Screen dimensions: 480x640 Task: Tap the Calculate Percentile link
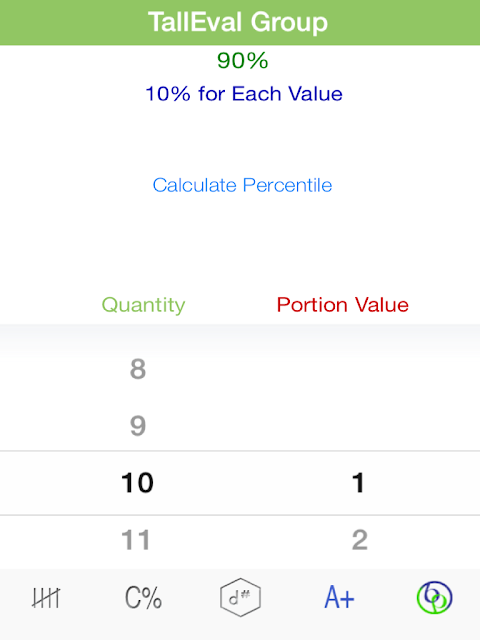point(242,185)
